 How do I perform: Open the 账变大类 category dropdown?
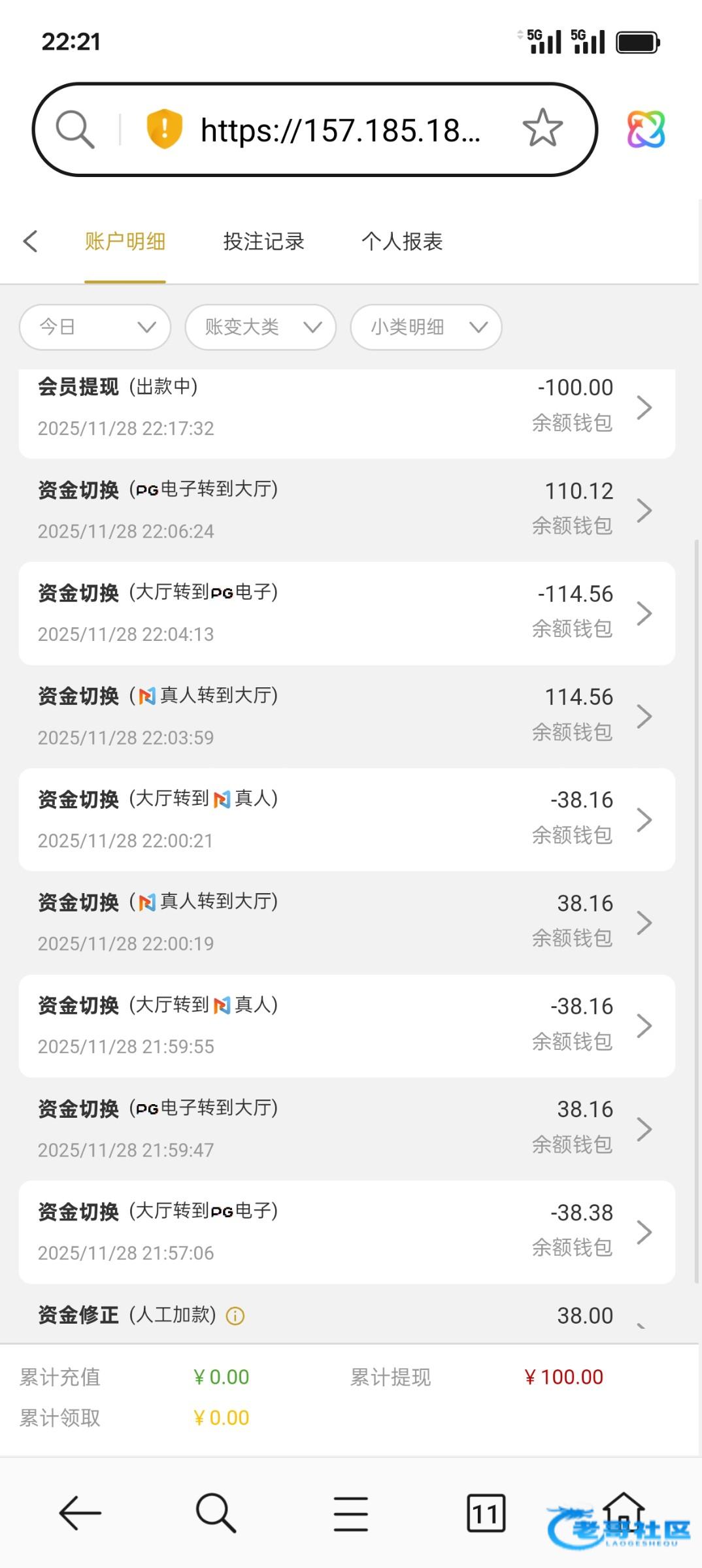(261, 327)
